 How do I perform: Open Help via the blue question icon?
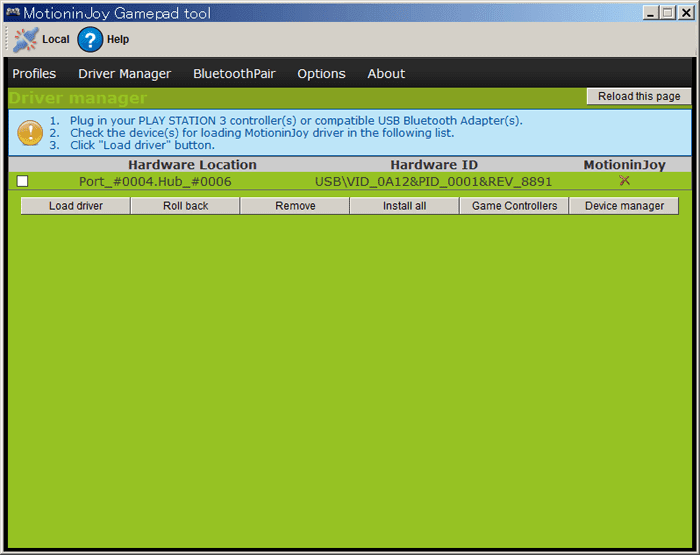tap(90, 39)
